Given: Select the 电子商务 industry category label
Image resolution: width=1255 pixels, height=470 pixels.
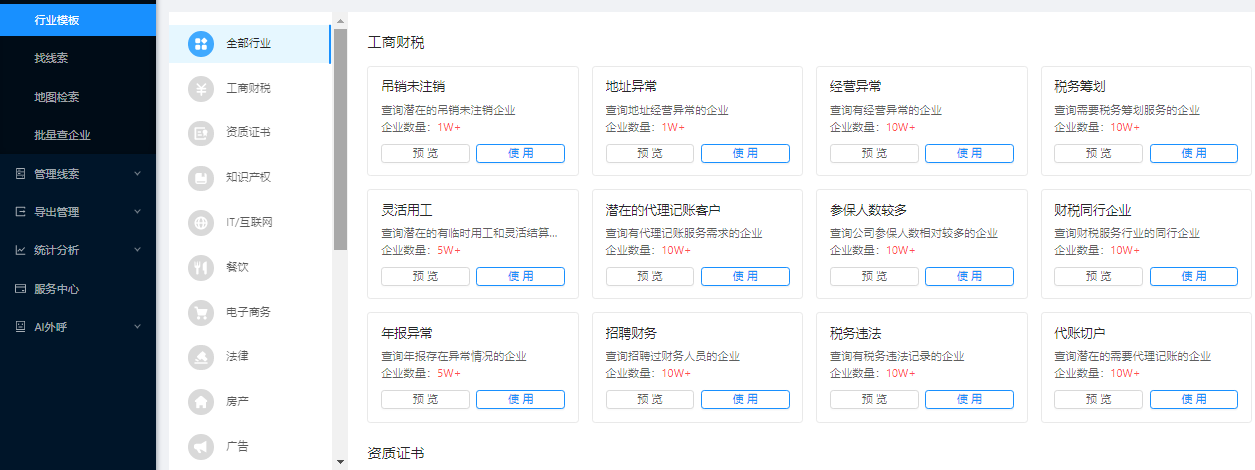Looking at the screenshot, I should [248, 312].
